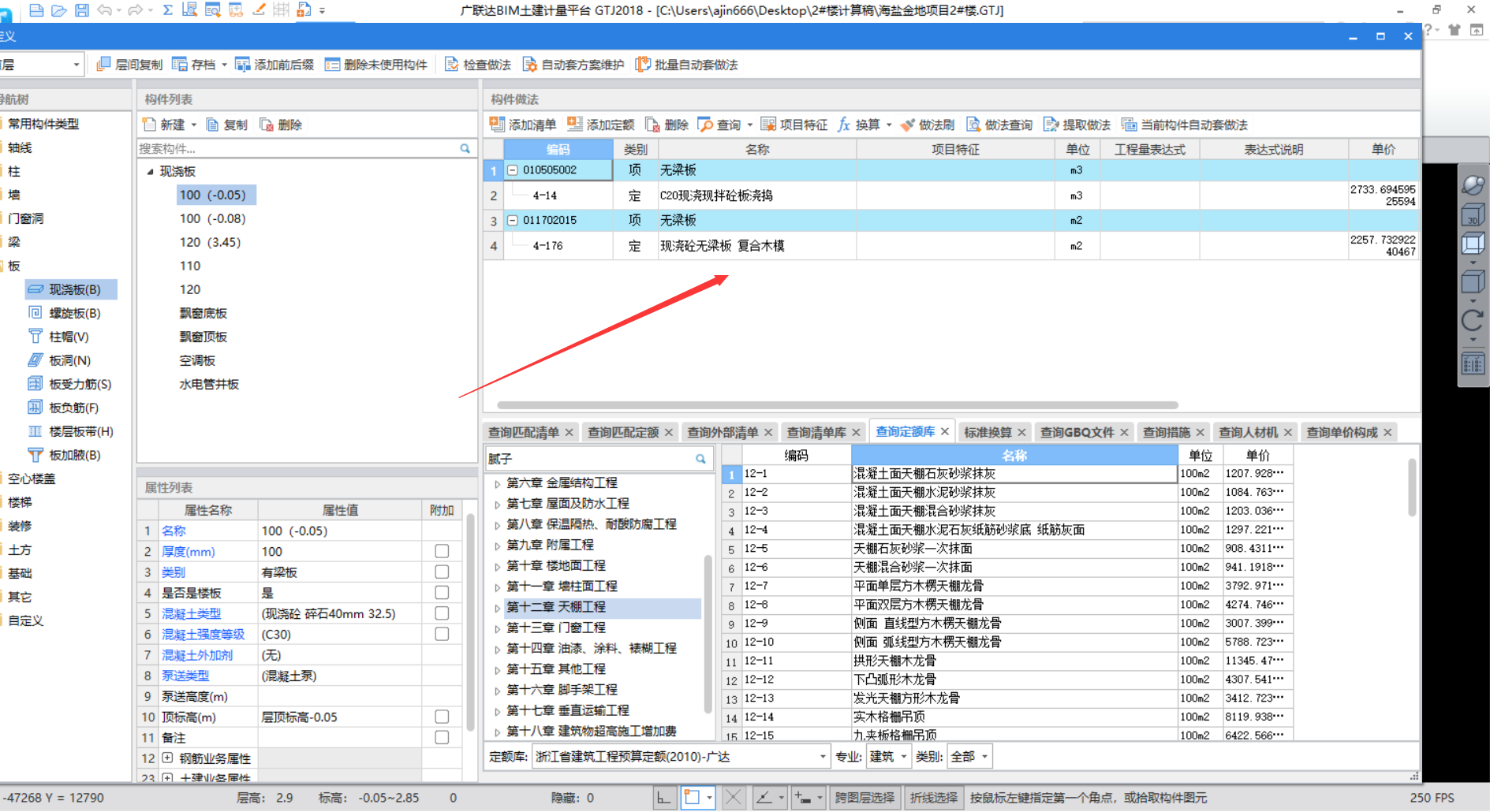
Task: Click search magnifier in component search box
Action: pos(465,148)
